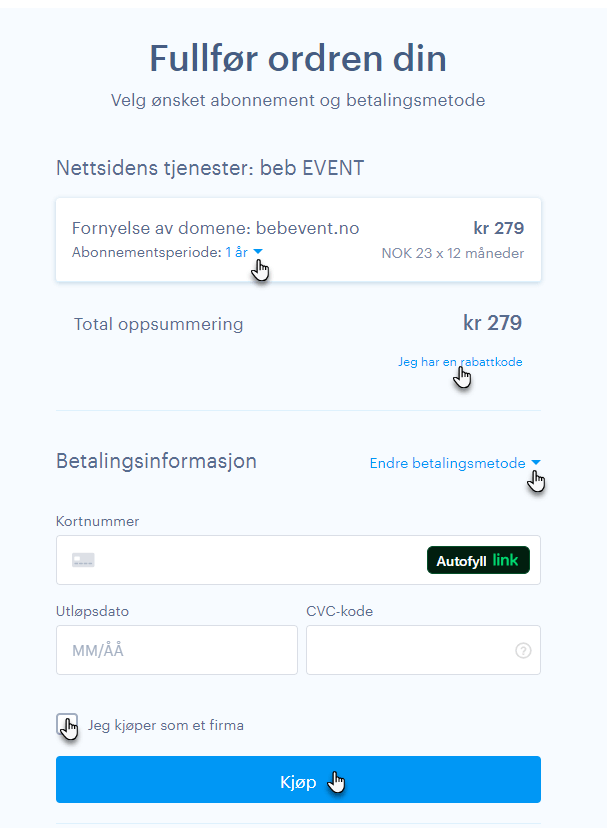Open the 'Jeg har en rabattkode' link

point(460,362)
